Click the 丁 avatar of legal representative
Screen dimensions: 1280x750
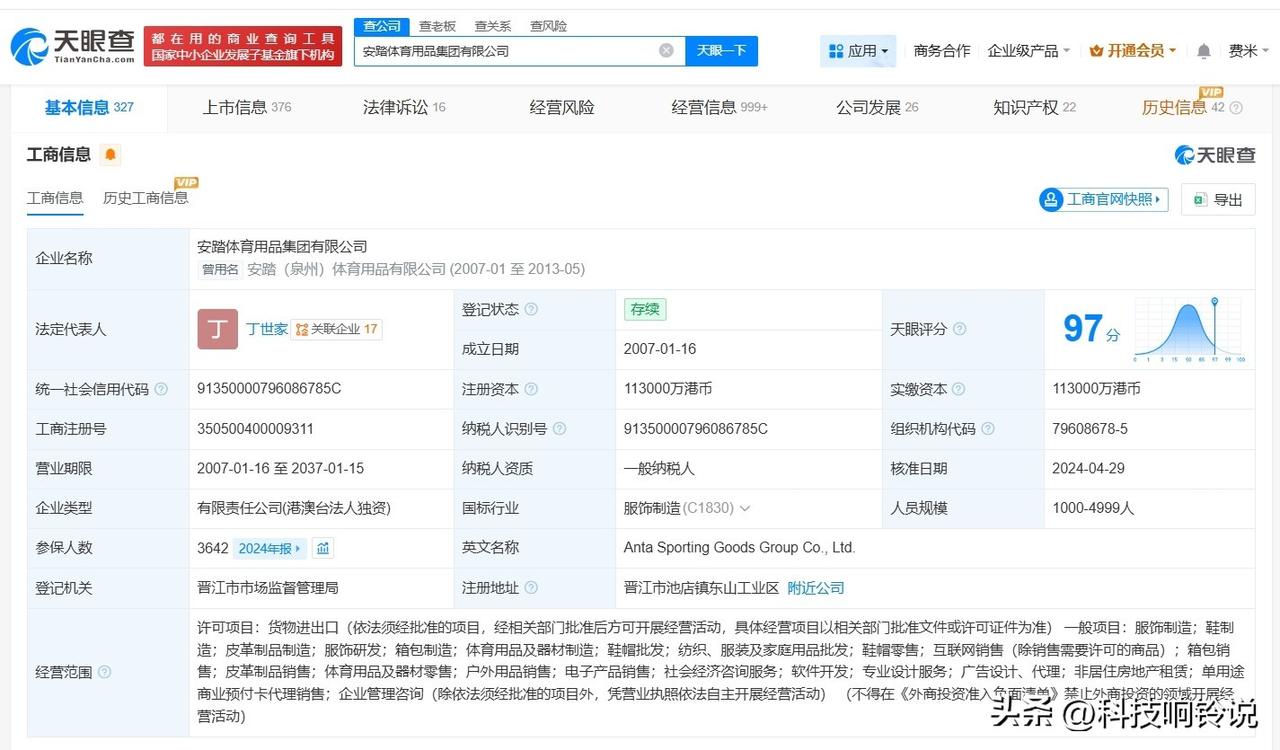217,329
